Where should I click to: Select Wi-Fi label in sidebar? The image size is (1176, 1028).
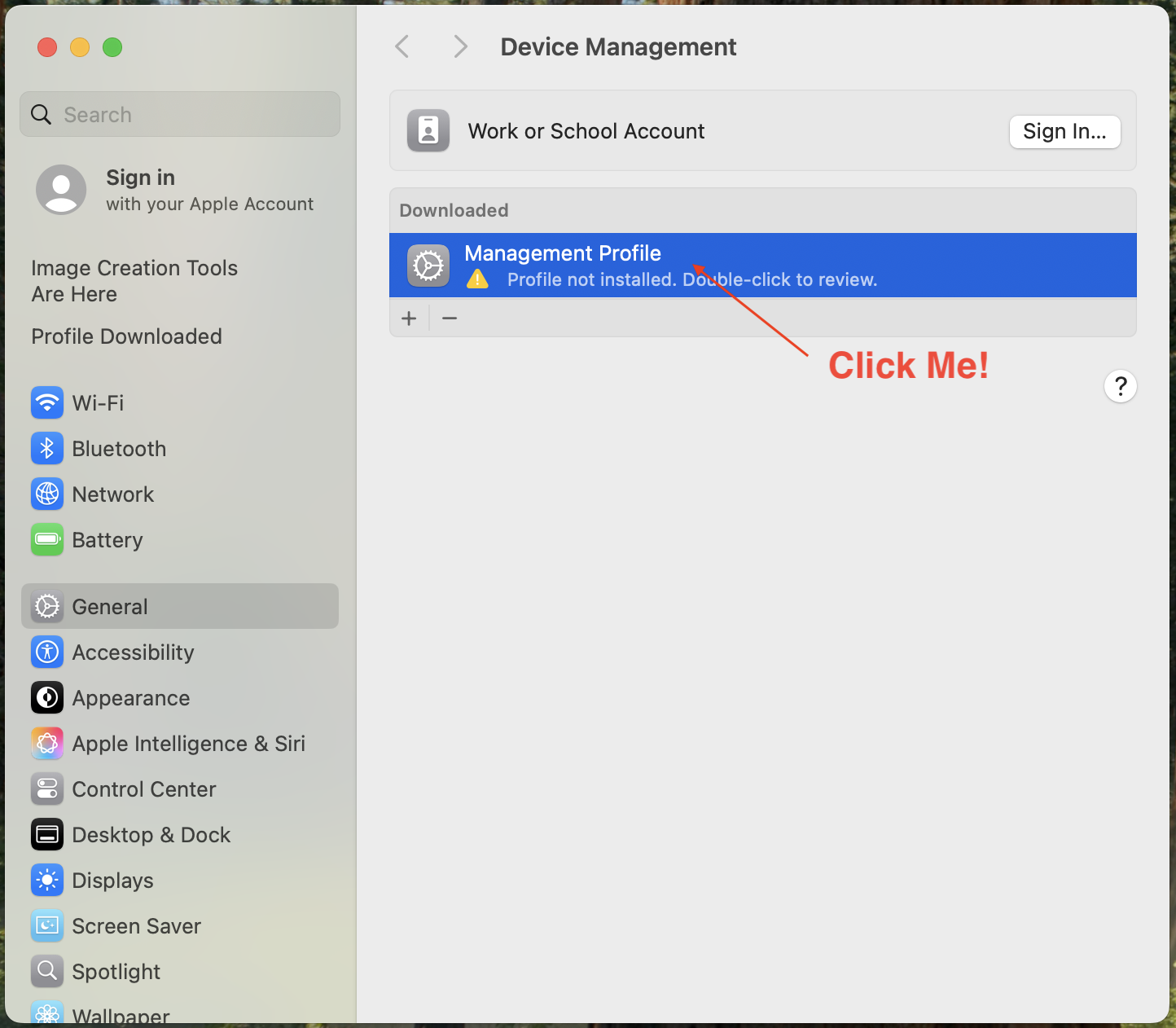point(98,403)
